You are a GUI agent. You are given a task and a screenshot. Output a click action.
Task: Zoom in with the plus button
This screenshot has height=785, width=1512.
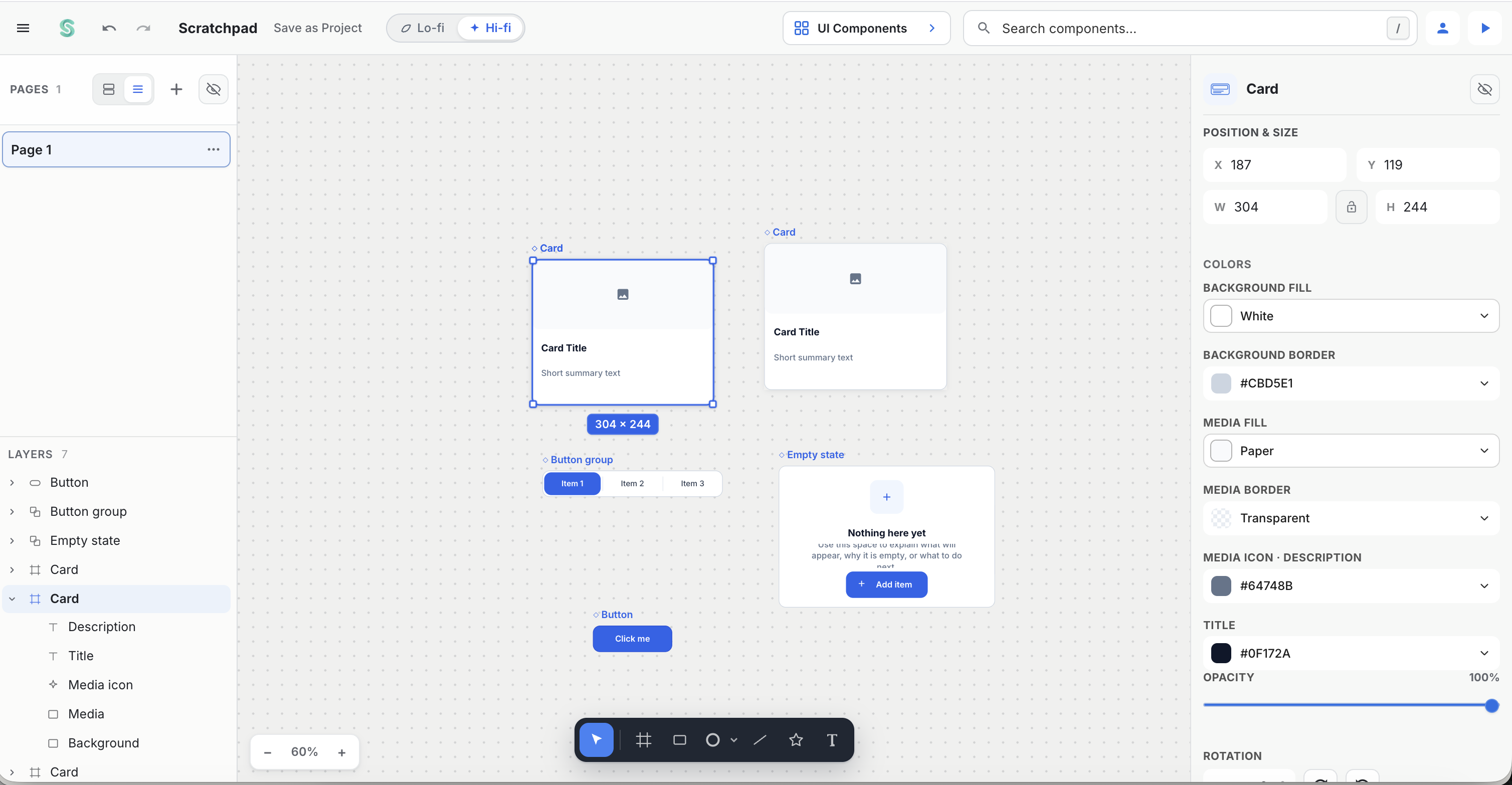coord(341,752)
